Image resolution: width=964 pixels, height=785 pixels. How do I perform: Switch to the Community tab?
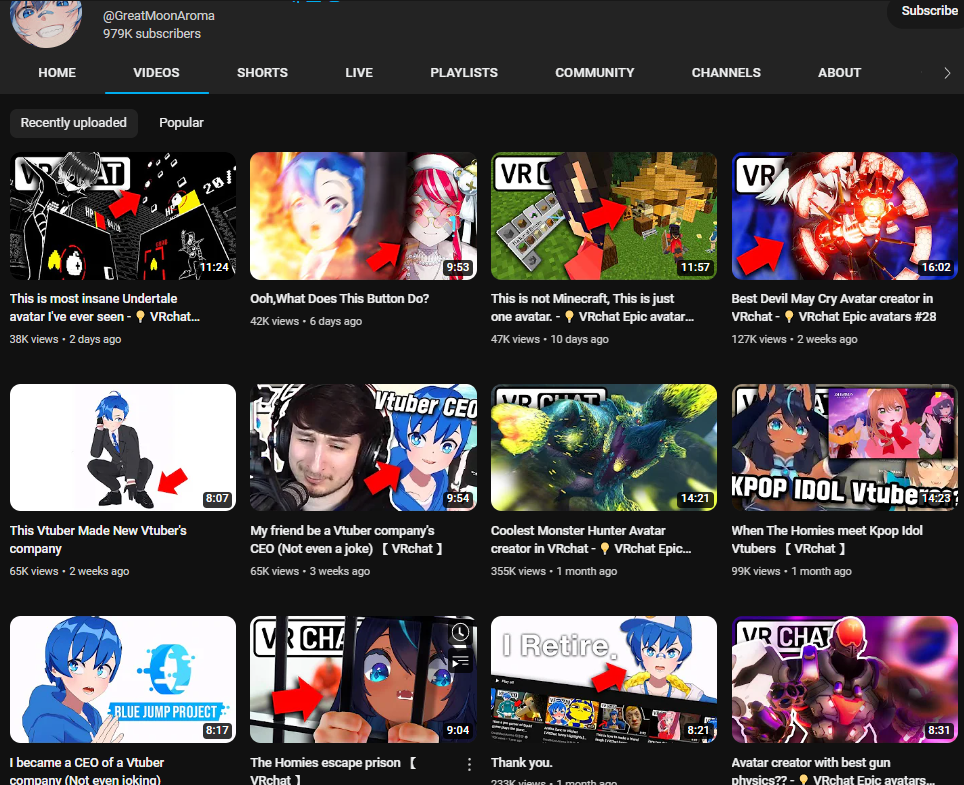[x=595, y=73]
